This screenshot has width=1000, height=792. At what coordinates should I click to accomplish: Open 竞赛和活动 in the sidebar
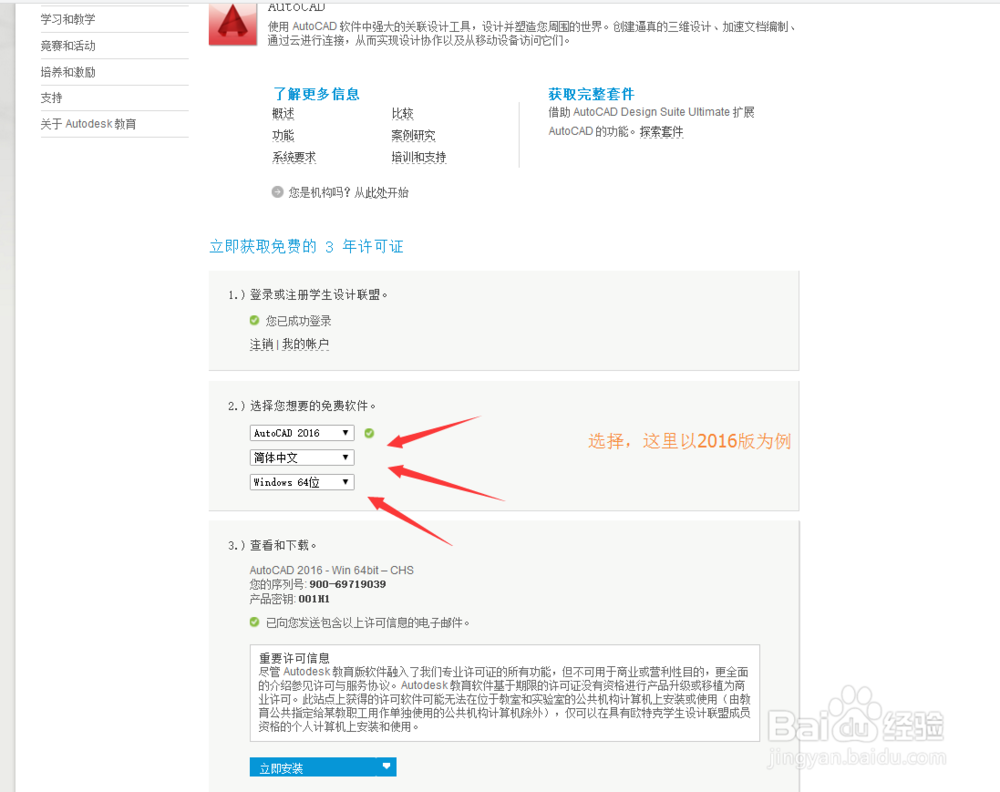(x=68, y=46)
